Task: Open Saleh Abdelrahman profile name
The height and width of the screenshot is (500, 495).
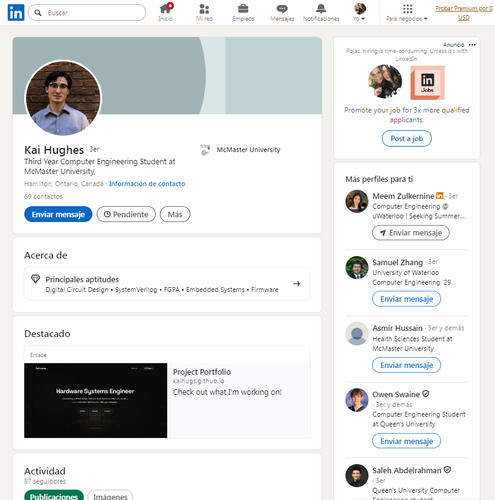Action: coord(407,470)
